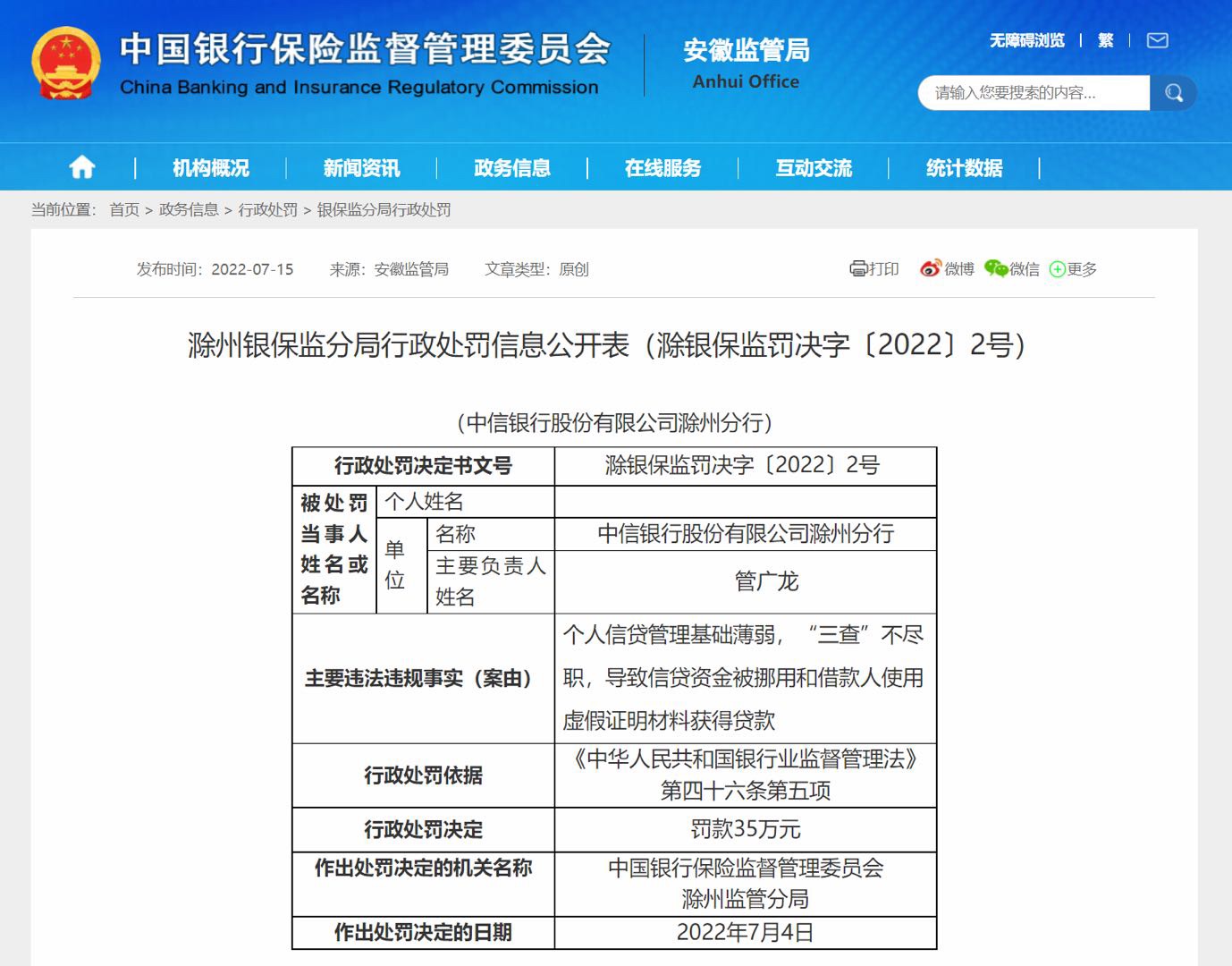Go to home via house icon
This screenshot has height=966, width=1232.
click(x=82, y=167)
